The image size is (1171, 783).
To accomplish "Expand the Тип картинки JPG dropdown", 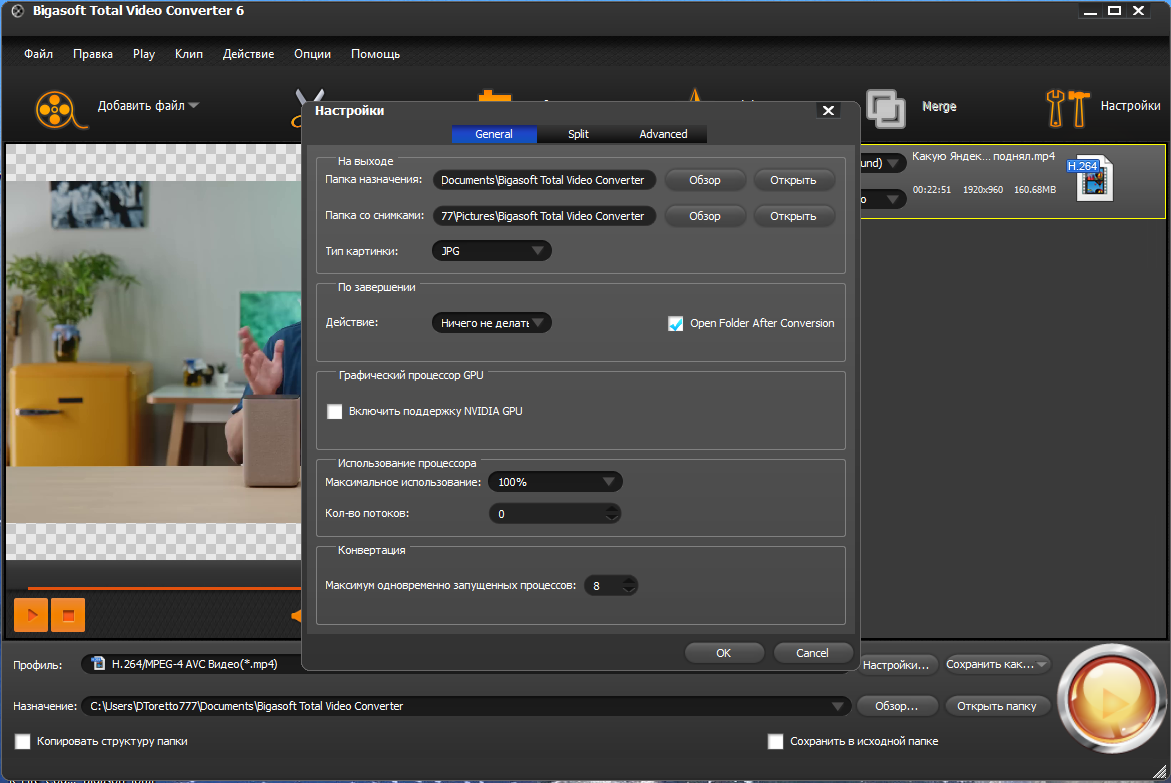I will pyautogui.click(x=491, y=251).
